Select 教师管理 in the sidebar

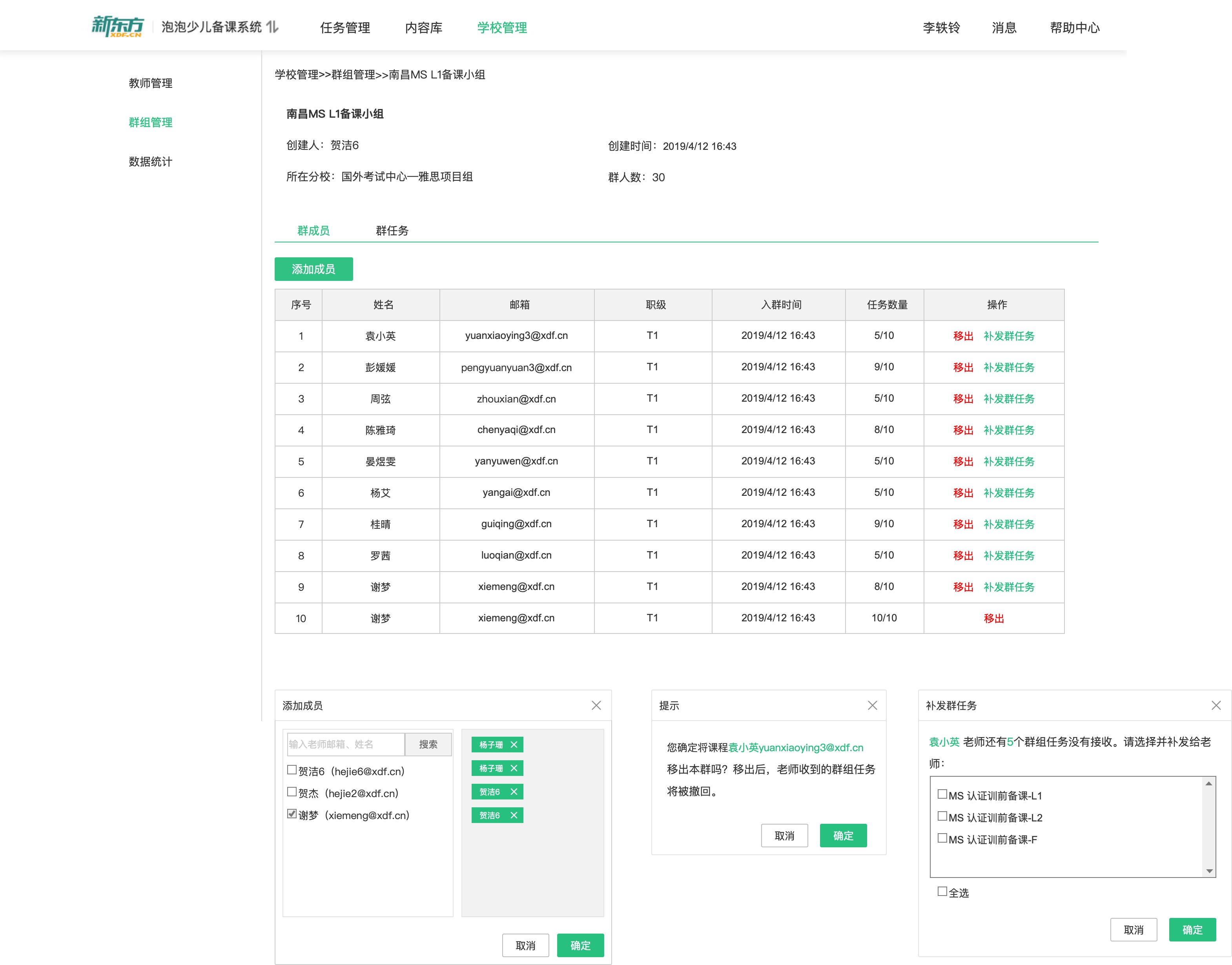pyautogui.click(x=150, y=83)
